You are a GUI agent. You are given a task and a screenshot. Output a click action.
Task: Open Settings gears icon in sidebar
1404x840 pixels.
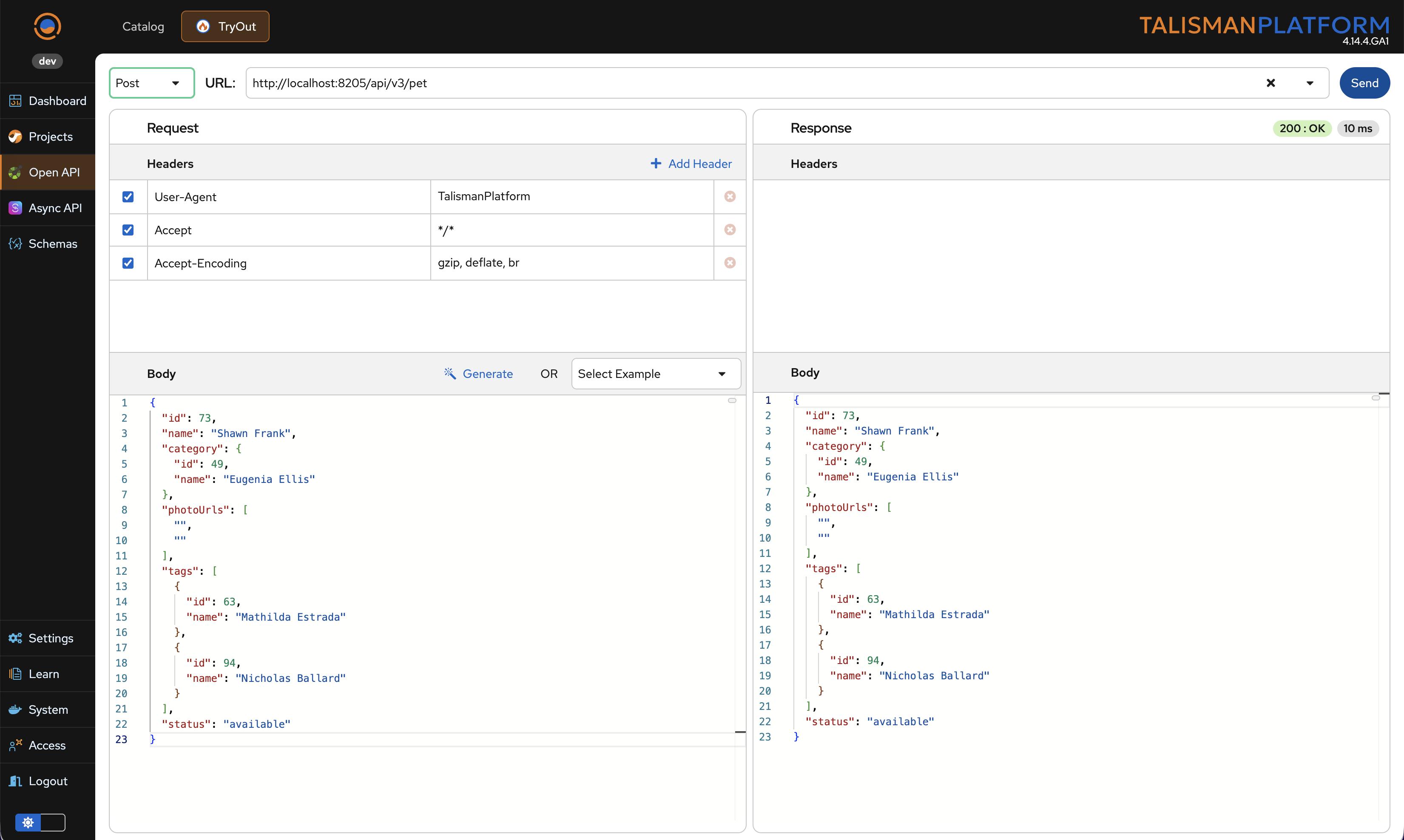(x=15, y=638)
